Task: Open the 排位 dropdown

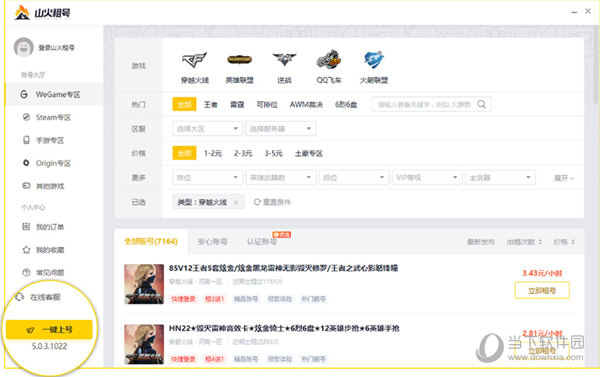Action: 207,178
